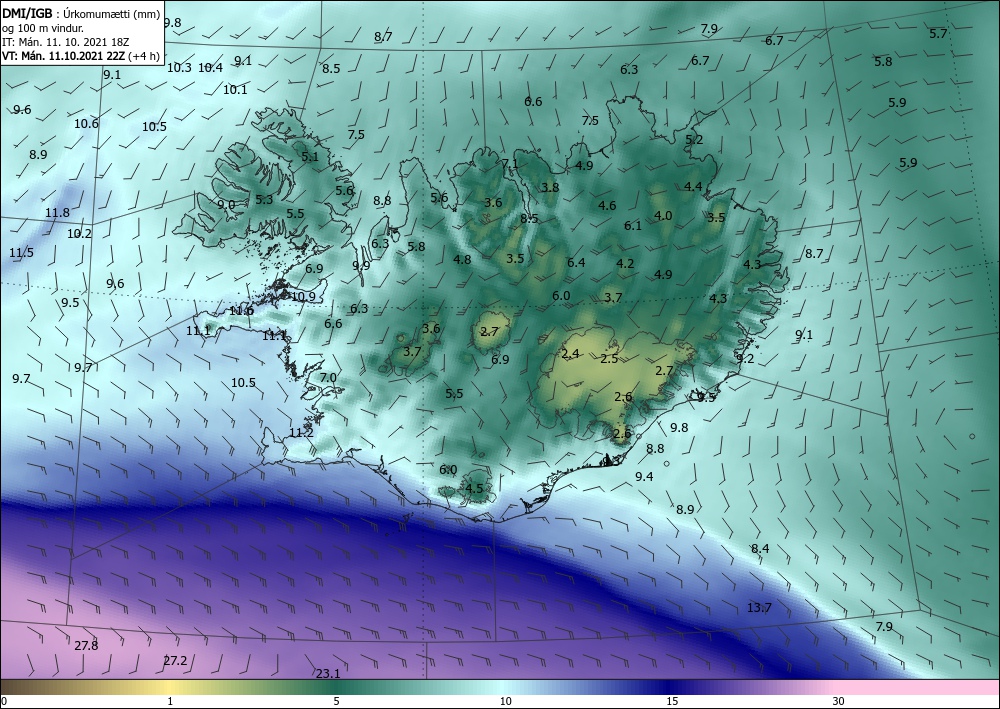Viewport: 1000px width, 709px height.
Task: Click the 10.2 value on the map
Action: 79,233
